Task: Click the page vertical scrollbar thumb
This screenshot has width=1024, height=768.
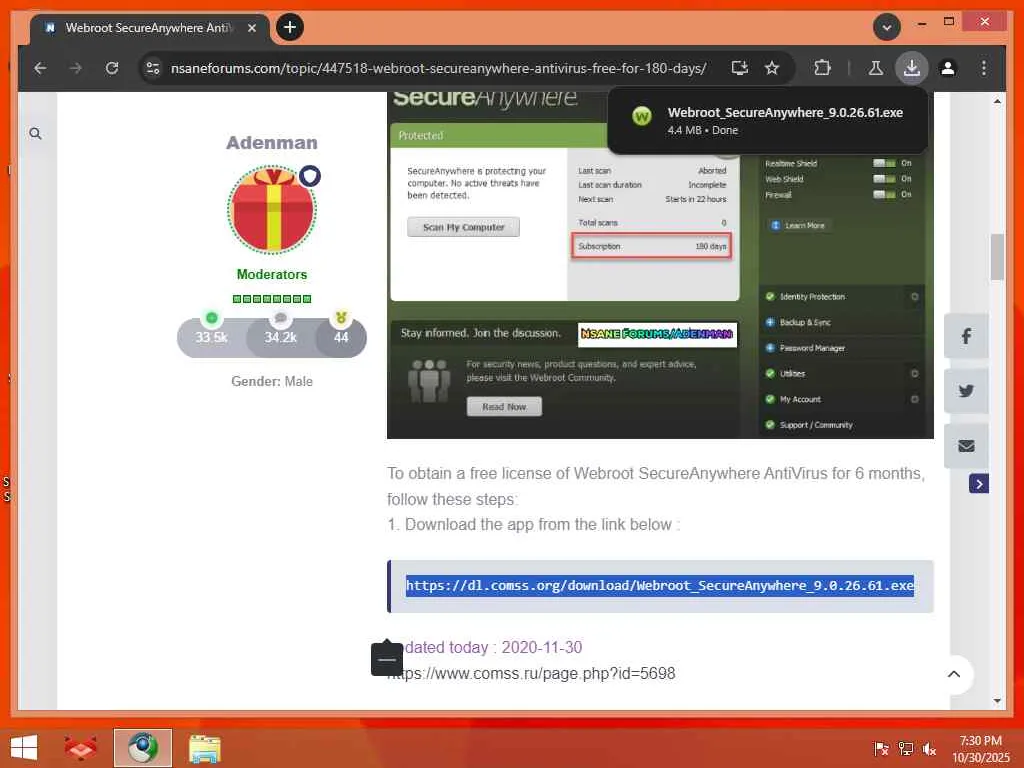Action: click(x=997, y=257)
